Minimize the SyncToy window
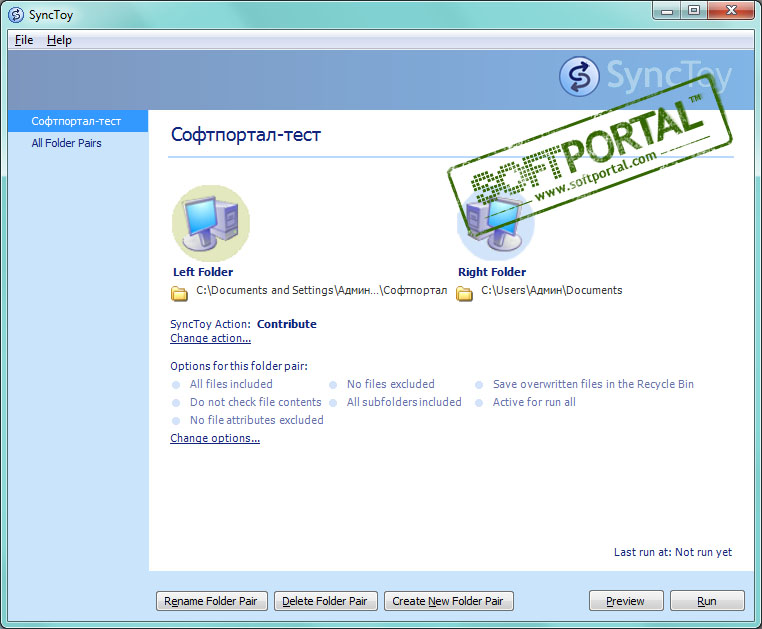 click(667, 11)
